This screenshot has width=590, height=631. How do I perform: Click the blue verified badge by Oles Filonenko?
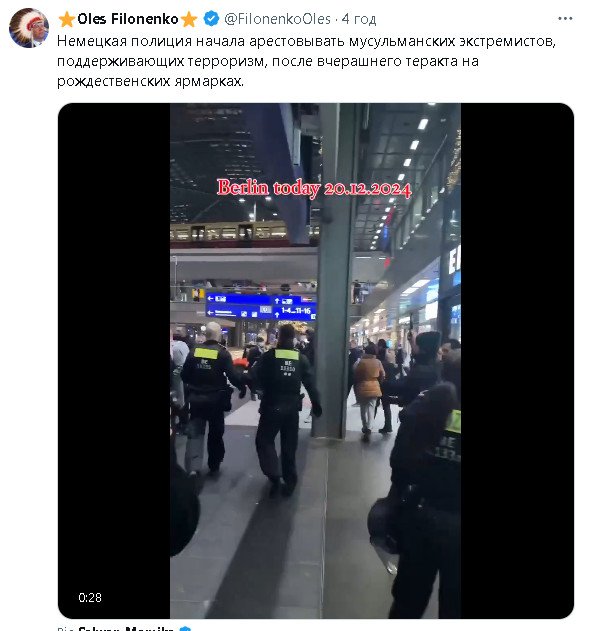[211, 19]
